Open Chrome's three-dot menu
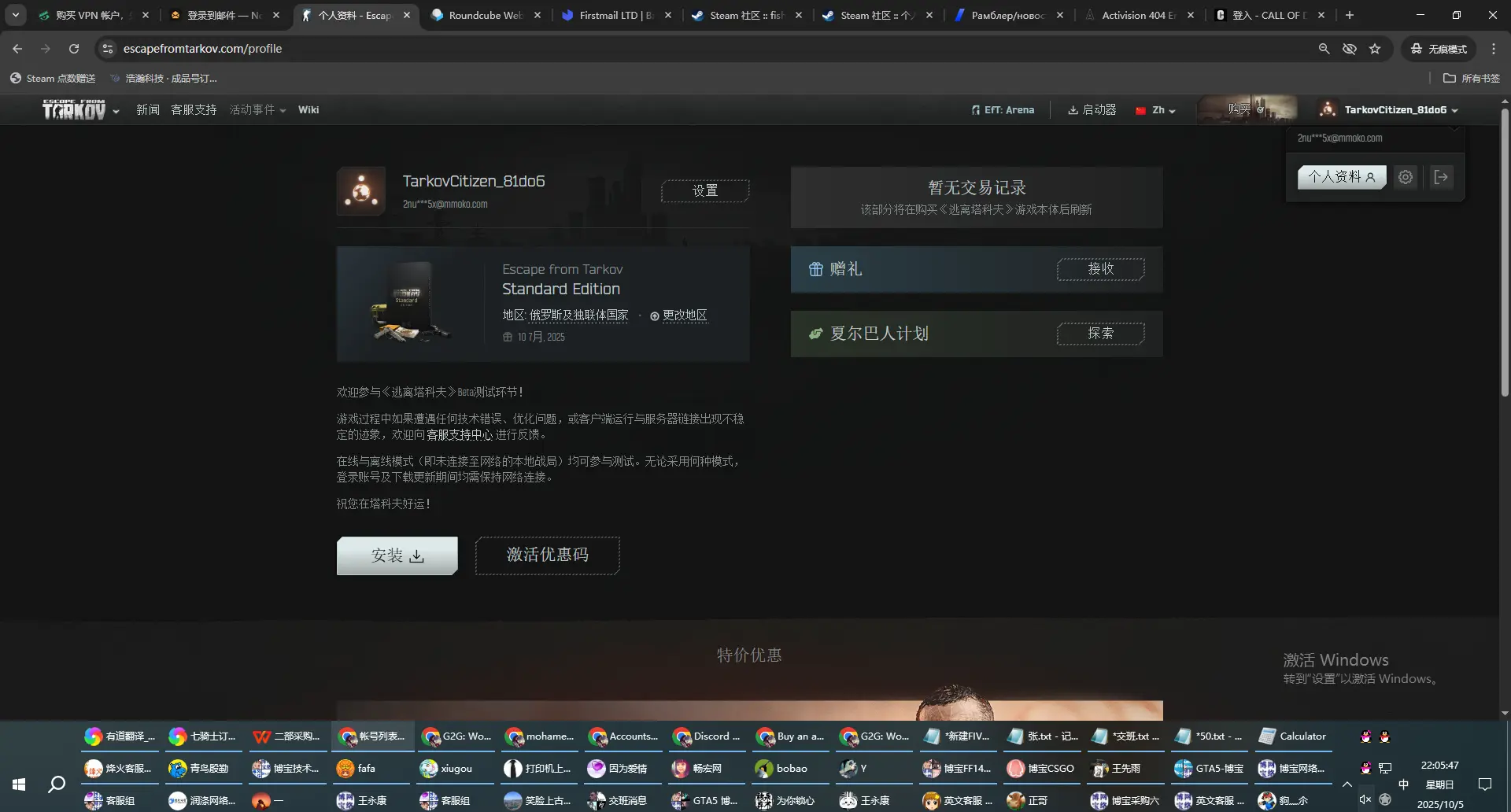 pos(1494,49)
